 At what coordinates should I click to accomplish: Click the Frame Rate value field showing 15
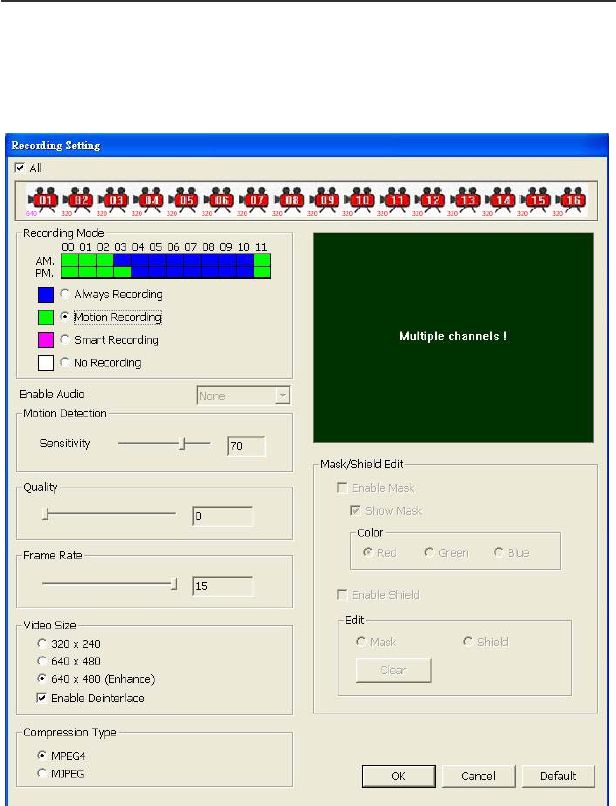pyautogui.click(x=223, y=586)
